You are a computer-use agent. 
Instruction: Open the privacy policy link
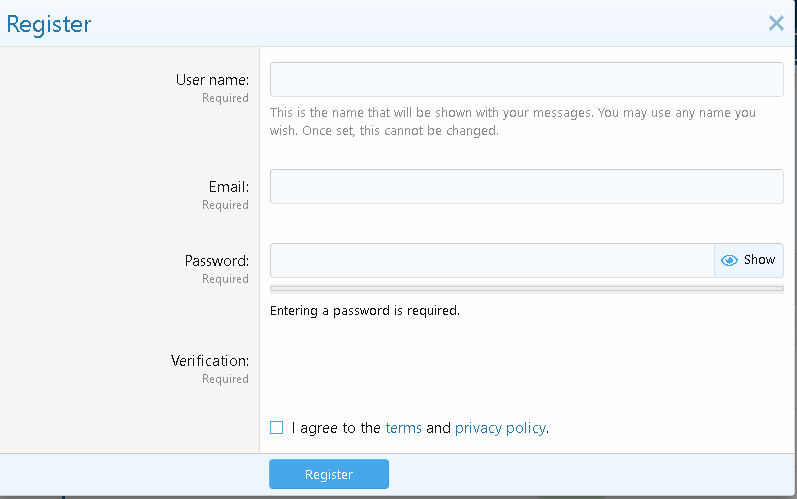(x=500, y=428)
